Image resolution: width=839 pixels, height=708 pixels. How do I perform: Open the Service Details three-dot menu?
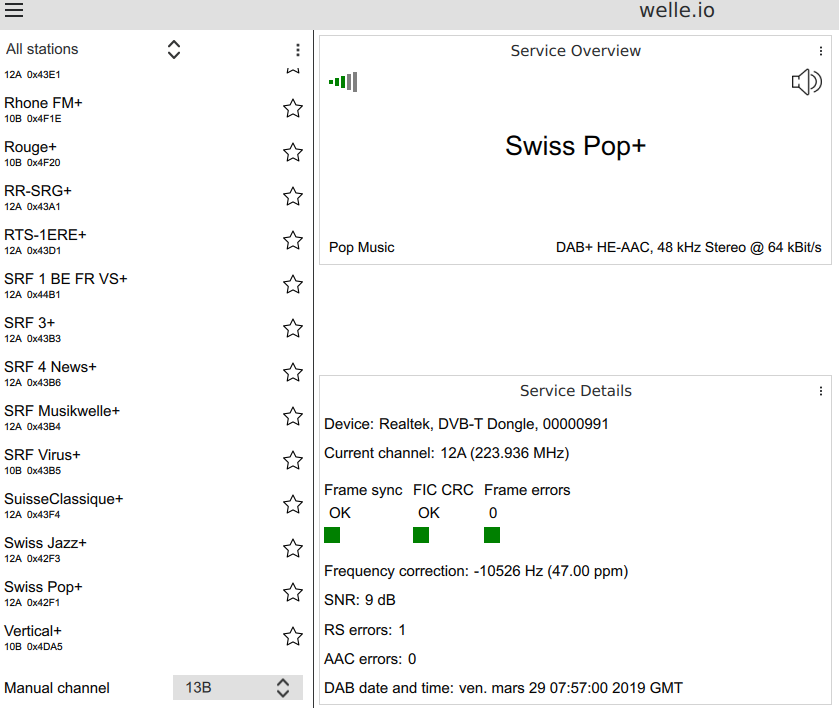pyautogui.click(x=820, y=391)
